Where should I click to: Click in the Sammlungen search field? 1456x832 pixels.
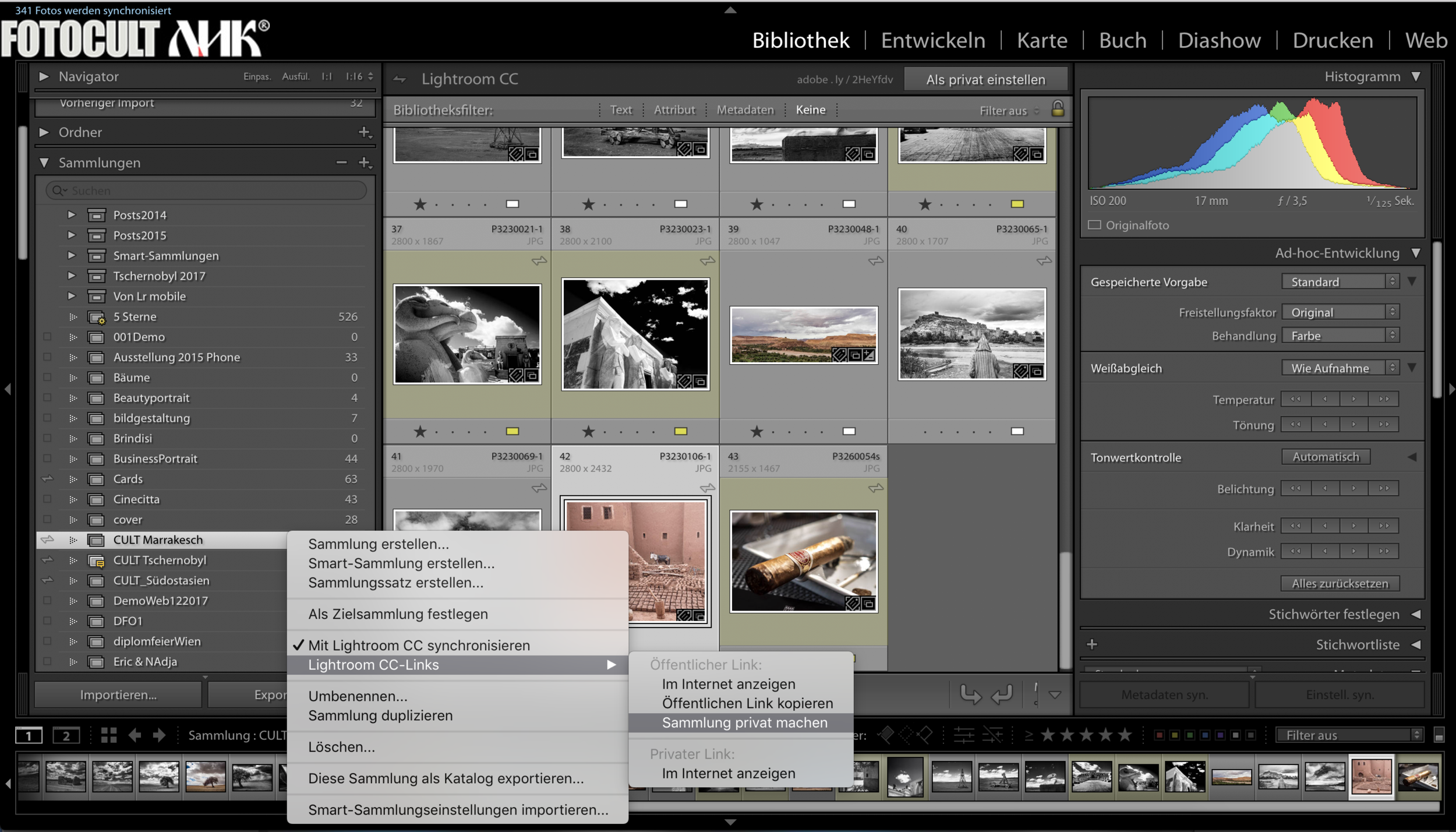point(206,191)
